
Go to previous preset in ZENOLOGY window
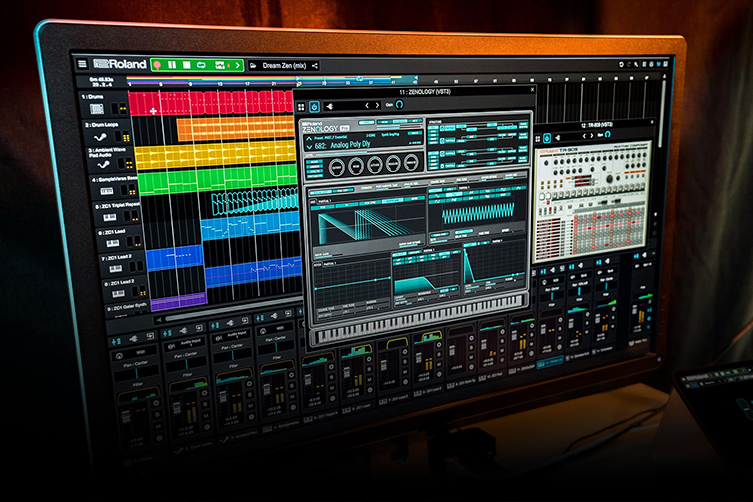[x=367, y=105]
